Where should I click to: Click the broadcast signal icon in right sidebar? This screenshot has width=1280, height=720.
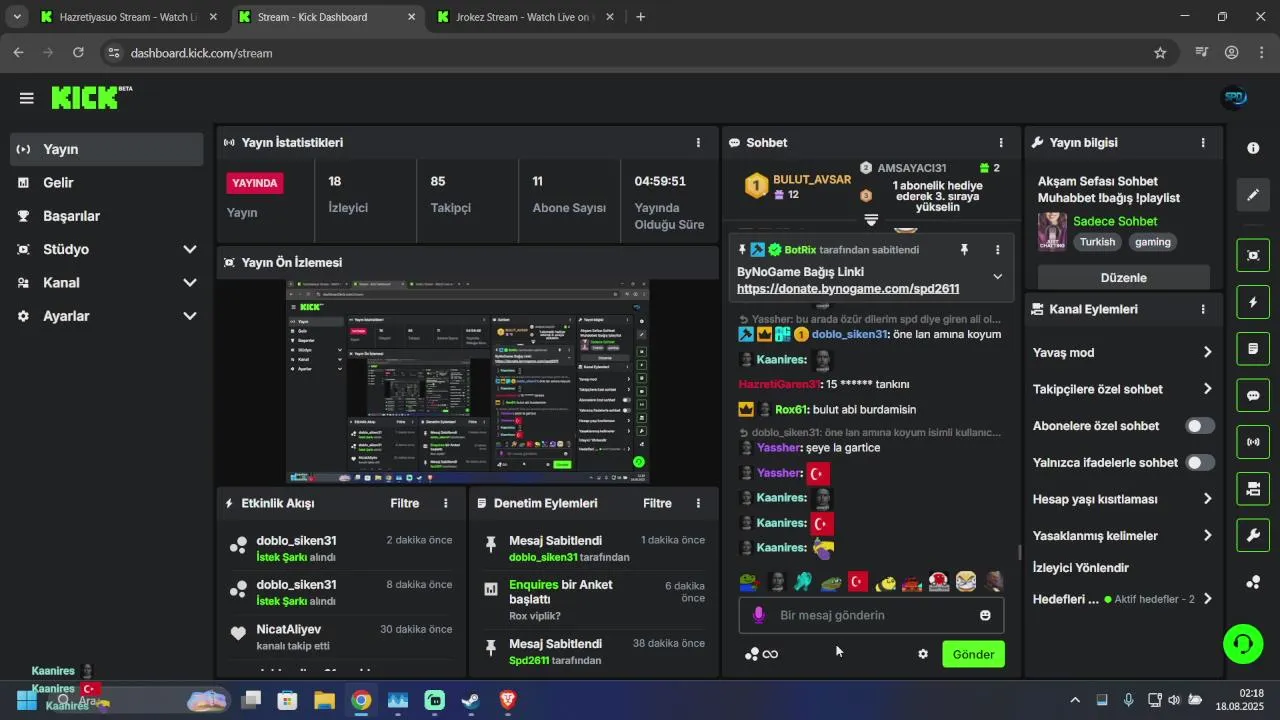coord(1253,441)
